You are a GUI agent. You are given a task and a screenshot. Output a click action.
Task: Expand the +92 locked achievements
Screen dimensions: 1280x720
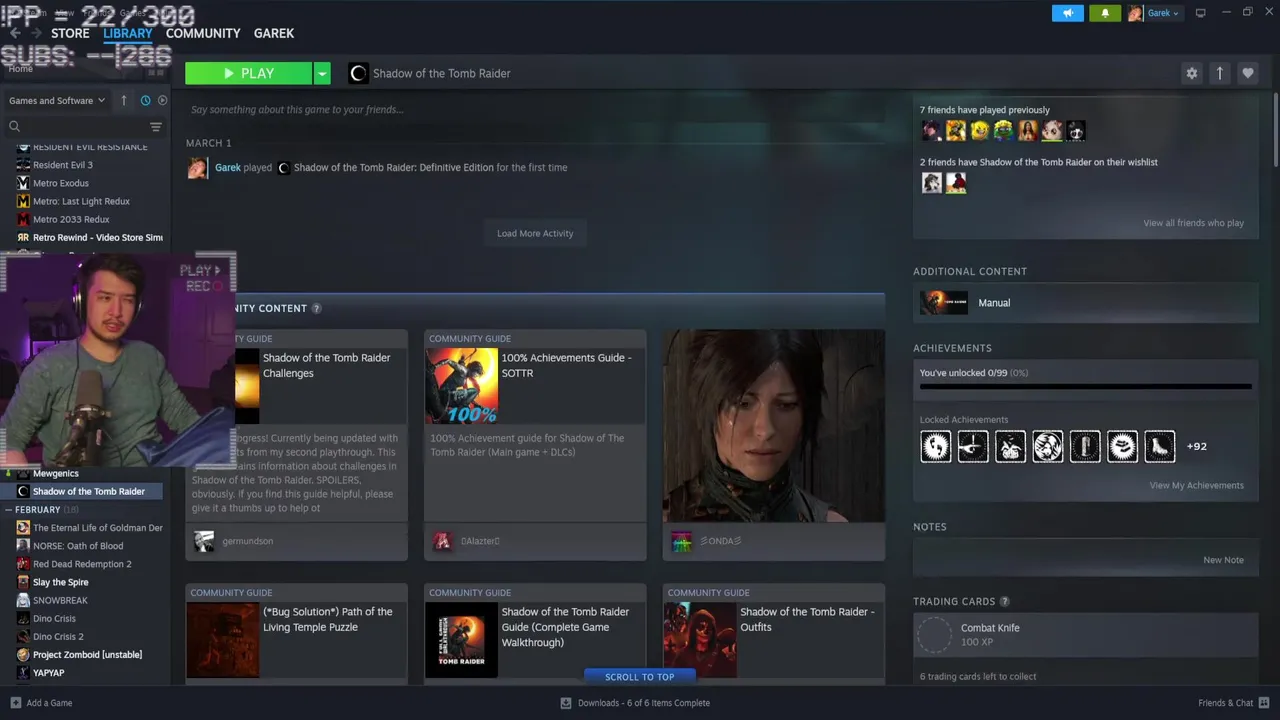pyautogui.click(x=1196, y=446)
